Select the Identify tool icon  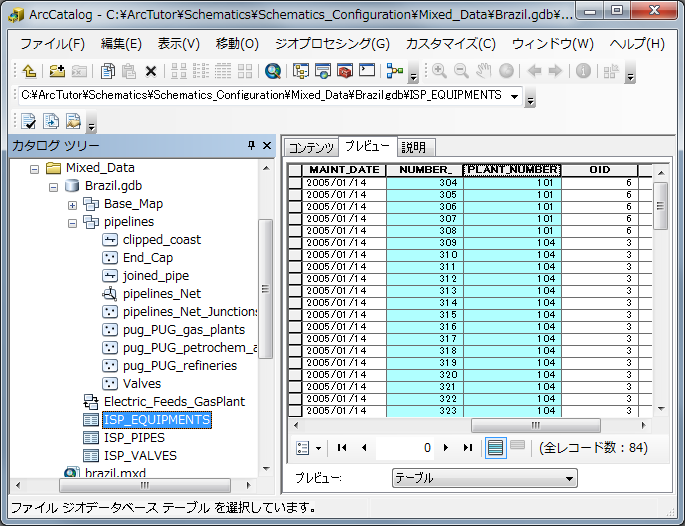[583, 71]
